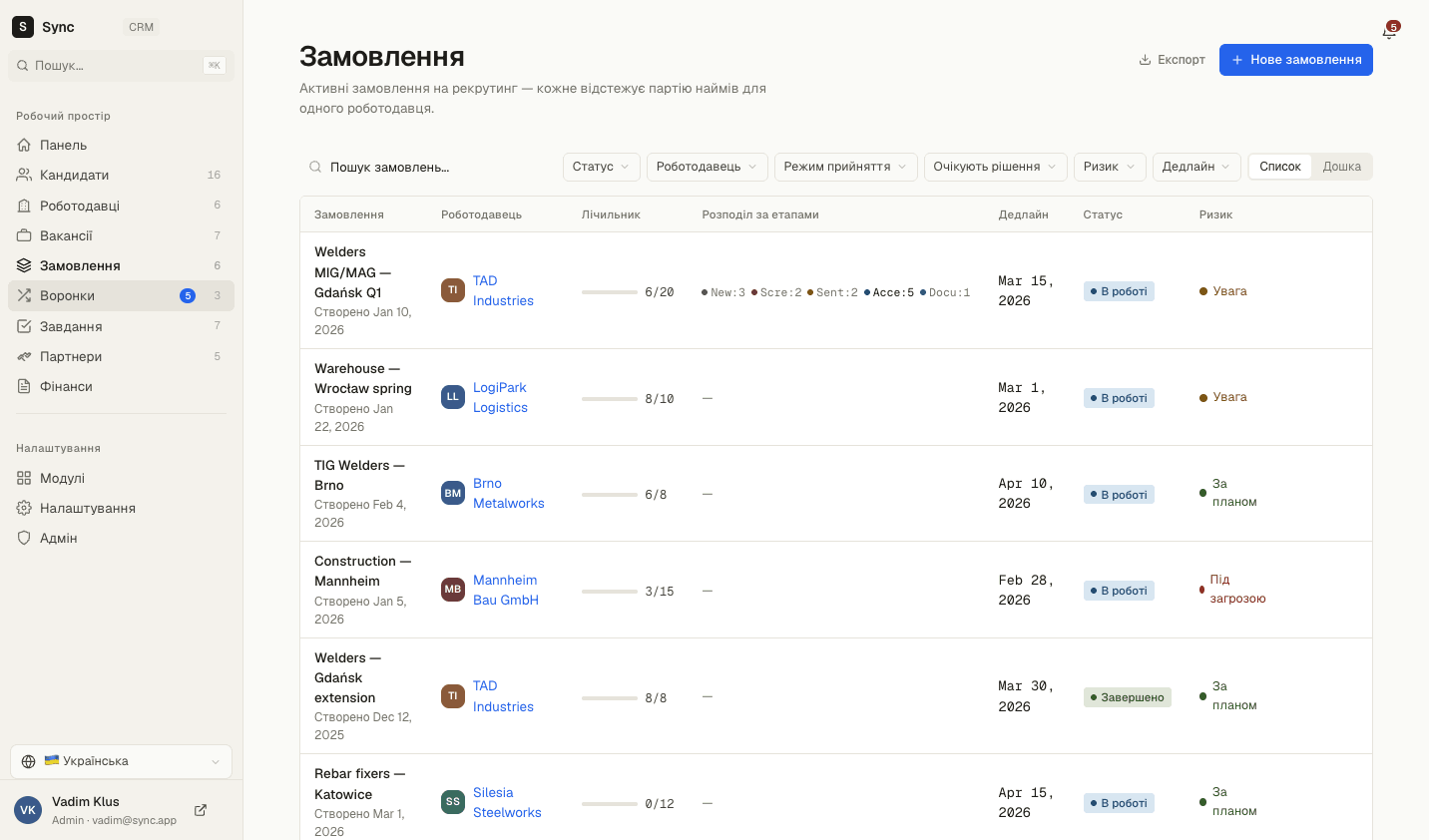Click the magnifier icon in orders search
The image size is (1429, 840).
click(x=315, y=167)
